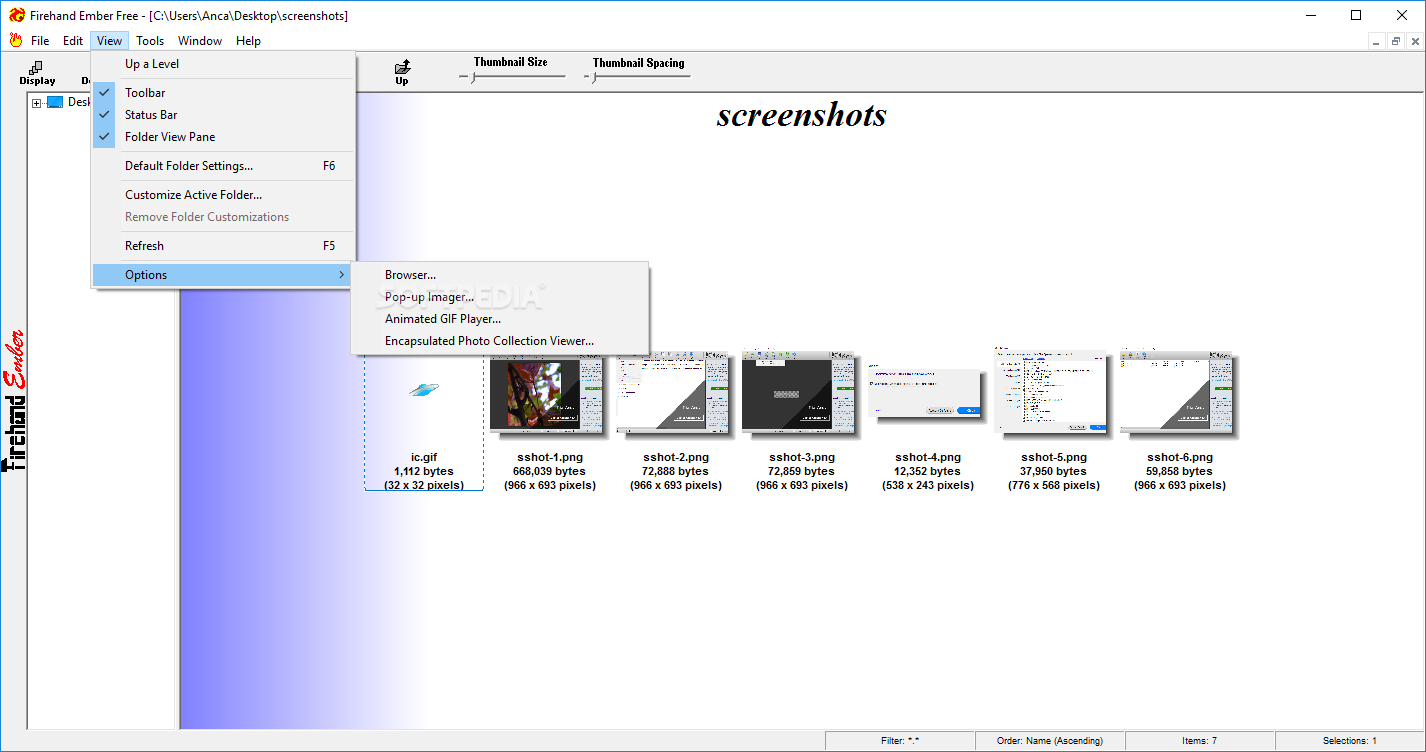This screenshot has height=752, width=1426.
Task: Select Customize Active Folder entry
Action: pos(223,195)
